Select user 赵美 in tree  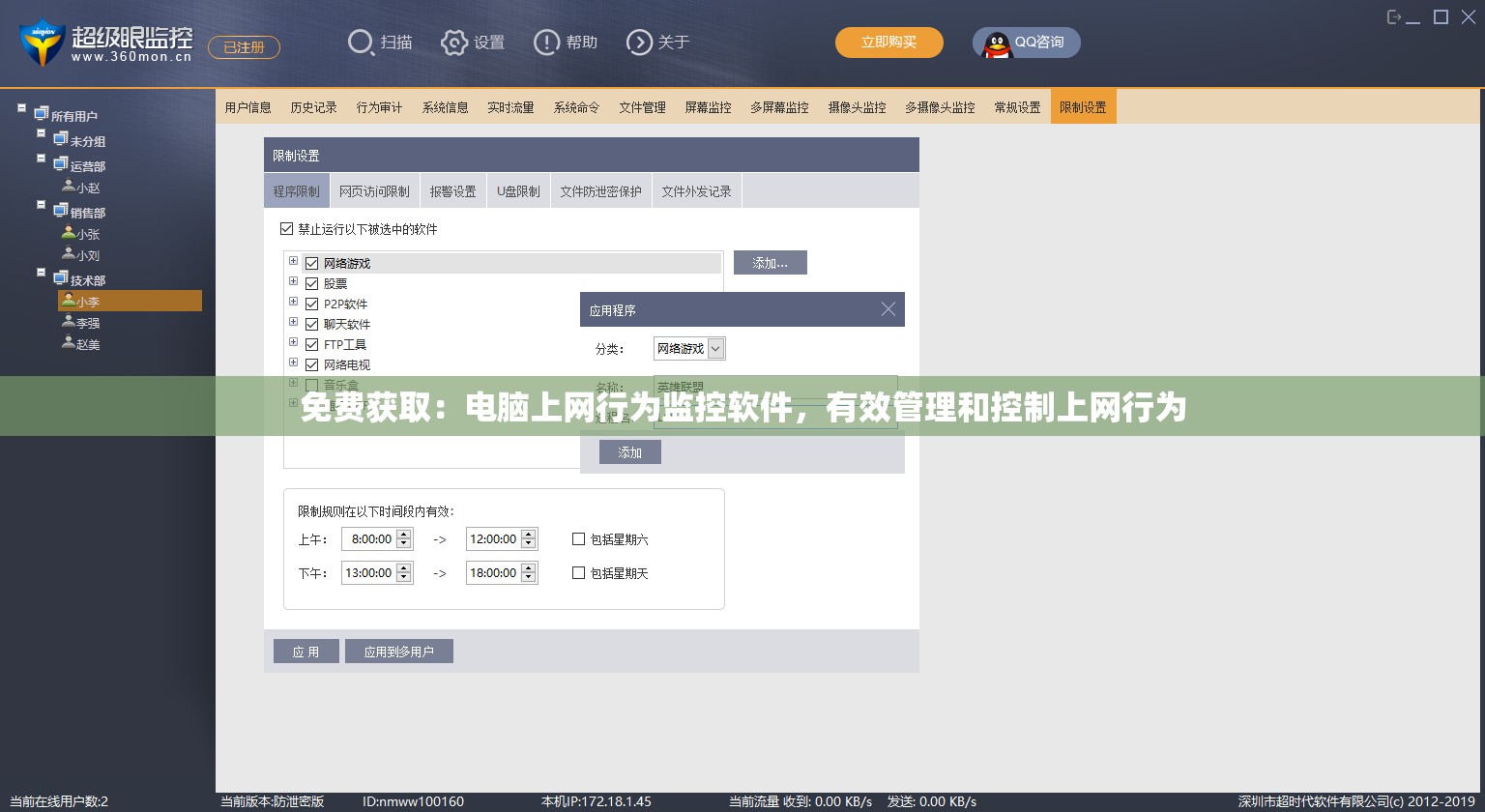pos(81,344)
